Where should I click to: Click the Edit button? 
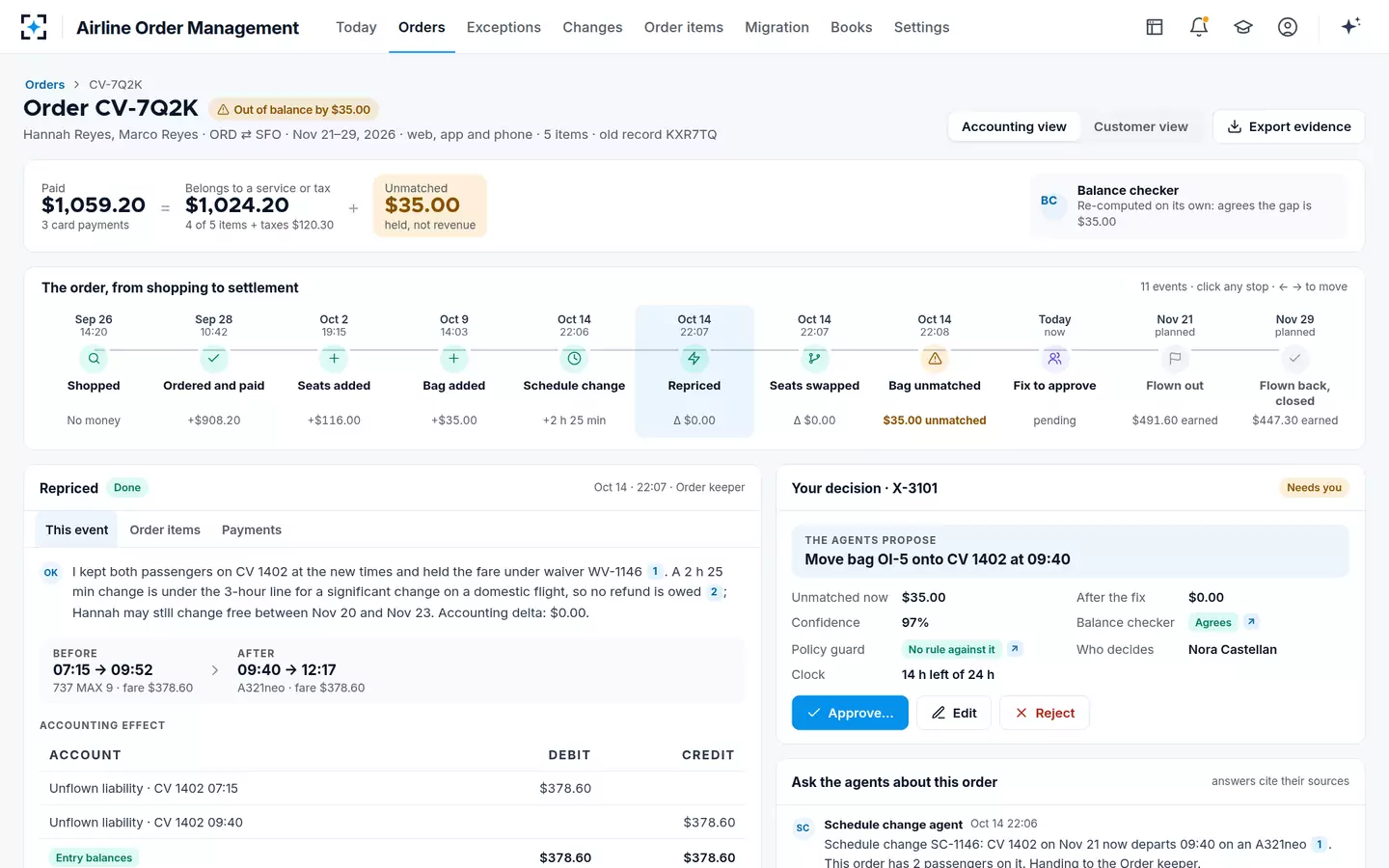pos(954,713)
